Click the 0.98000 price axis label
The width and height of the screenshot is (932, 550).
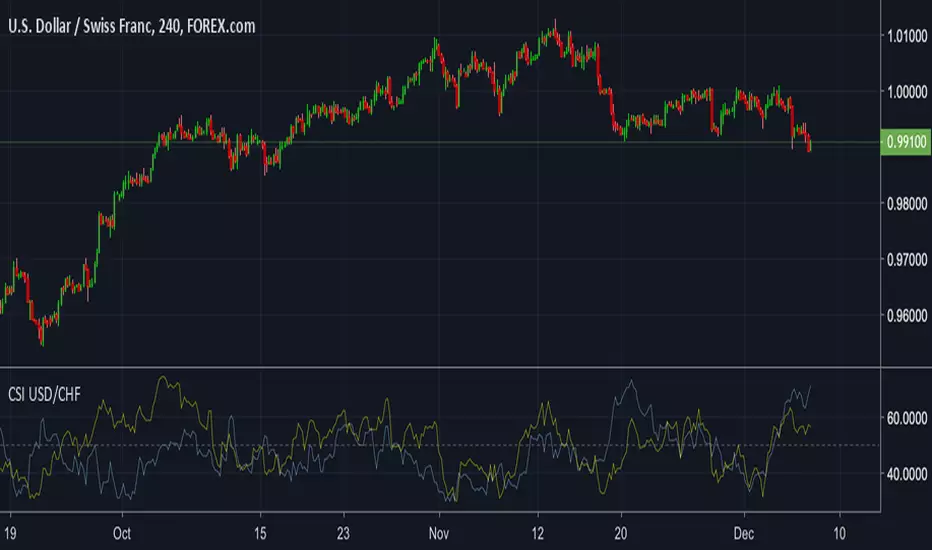tap(906, 204)
